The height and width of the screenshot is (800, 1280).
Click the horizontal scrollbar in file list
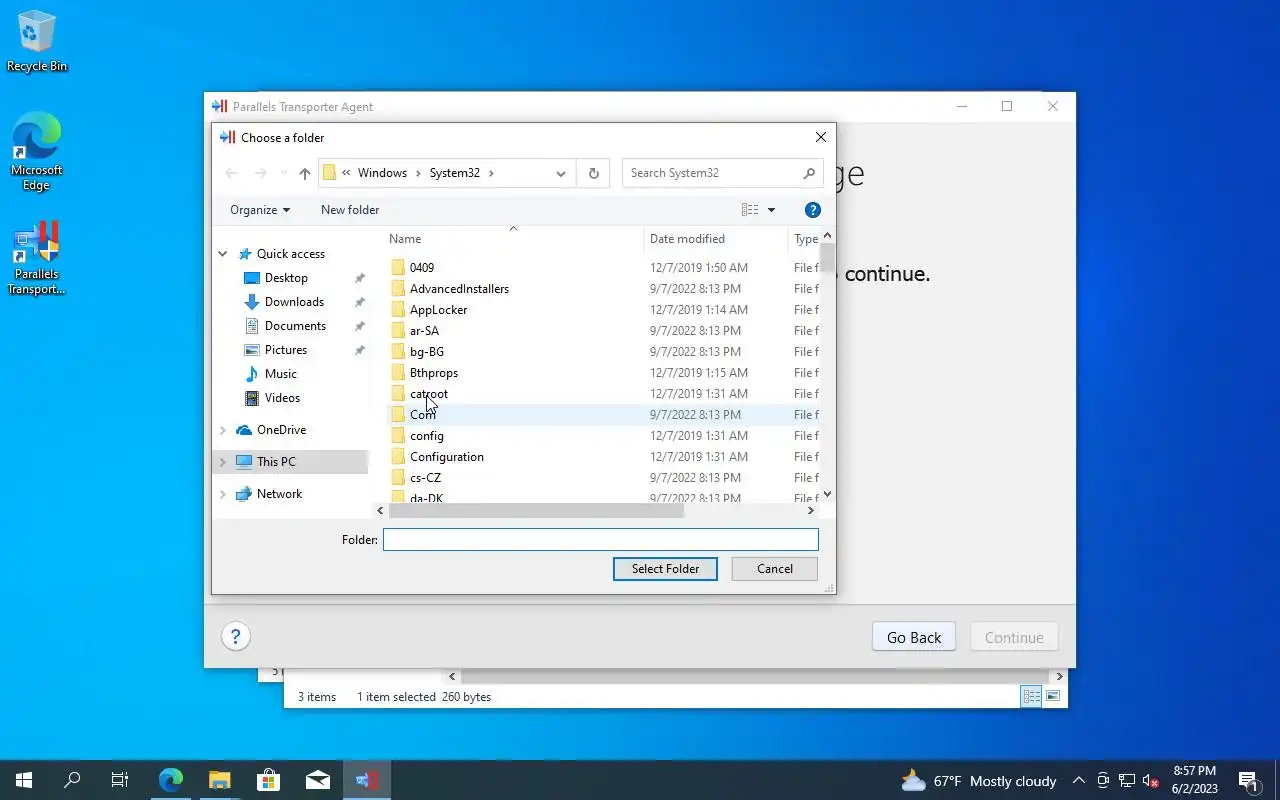pos(536,510)
